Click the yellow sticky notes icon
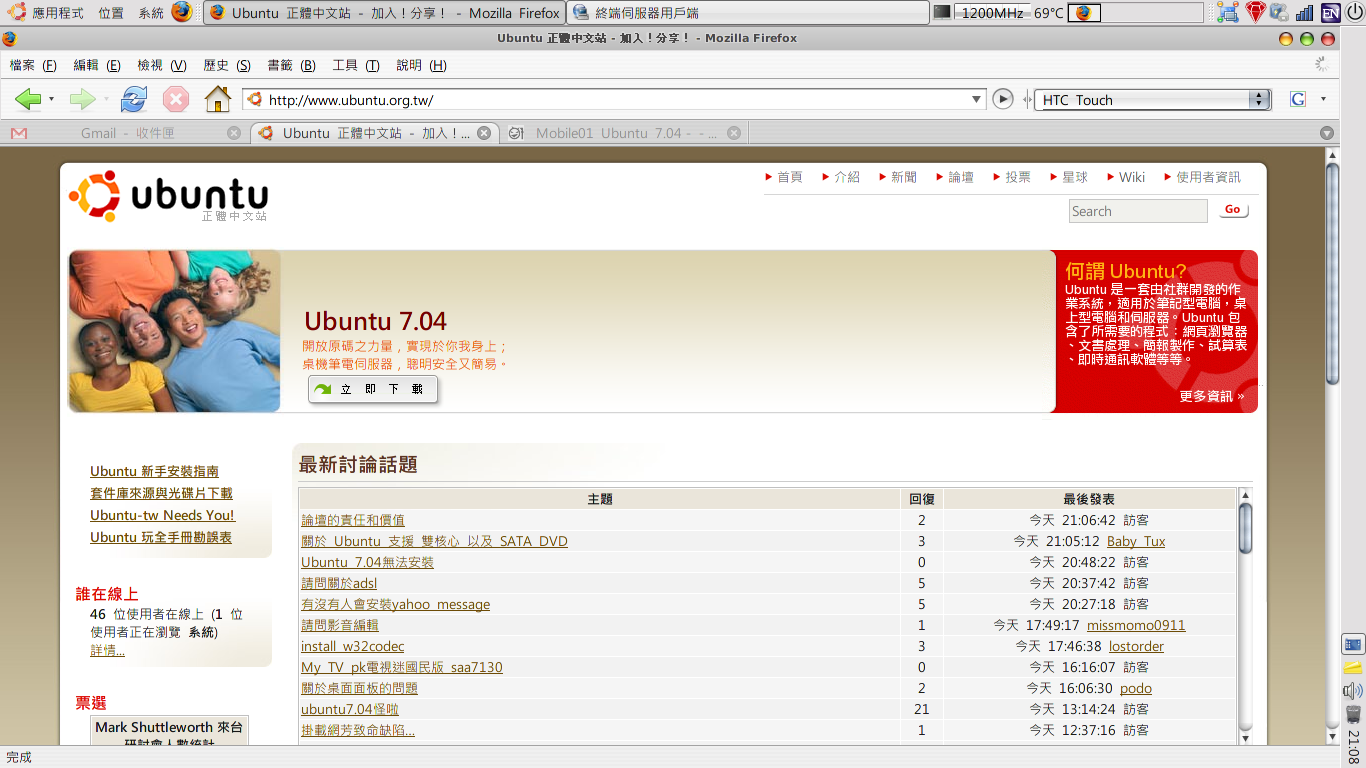This screenshot has height=768, width=1366. click(1353, 667)
